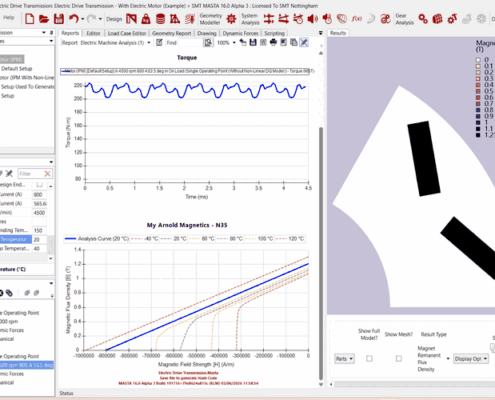Click the first System Analysis shaft icon
The width and height of the screenshot is (495, 400).
click(269, 19)
